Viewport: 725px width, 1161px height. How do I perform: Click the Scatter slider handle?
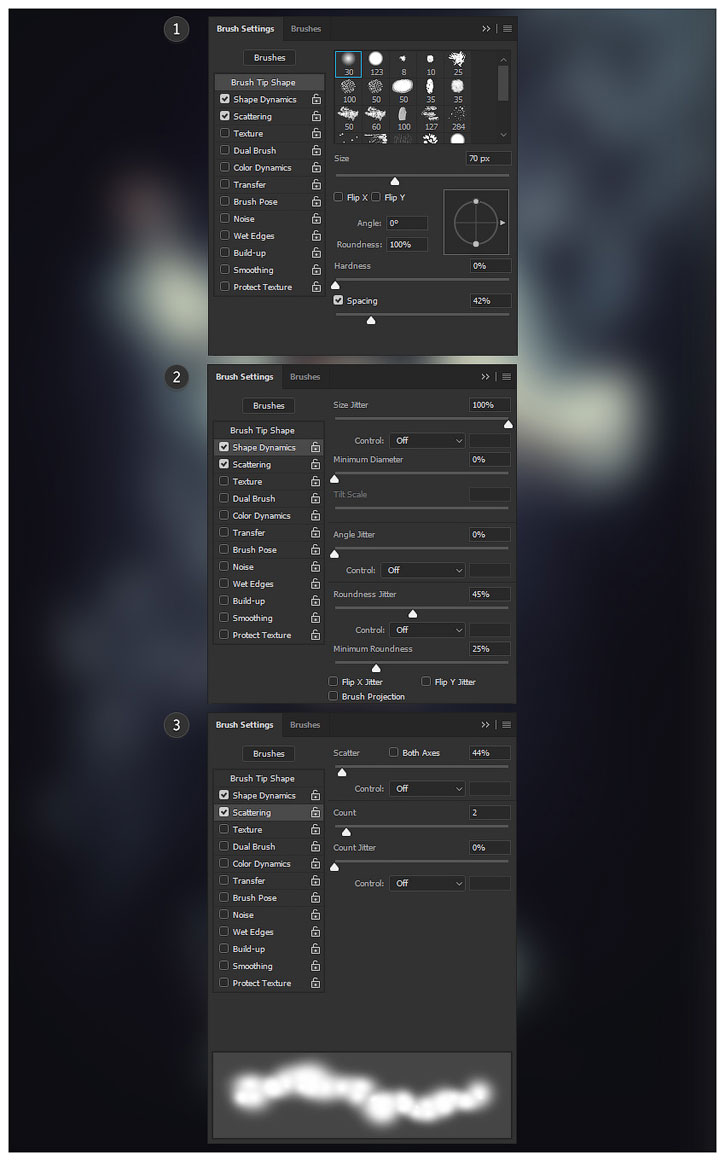[x=341, y=772]
